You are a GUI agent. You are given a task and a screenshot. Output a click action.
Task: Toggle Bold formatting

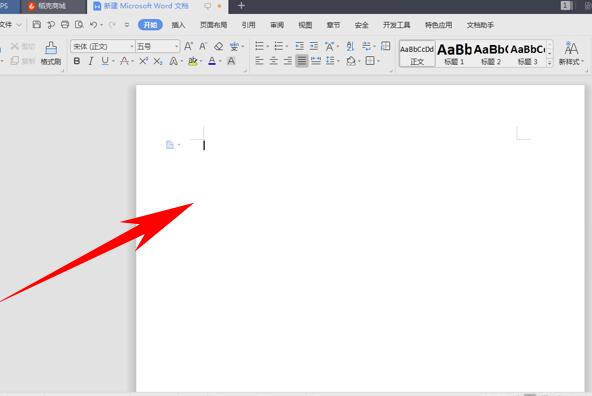(77, 61)
